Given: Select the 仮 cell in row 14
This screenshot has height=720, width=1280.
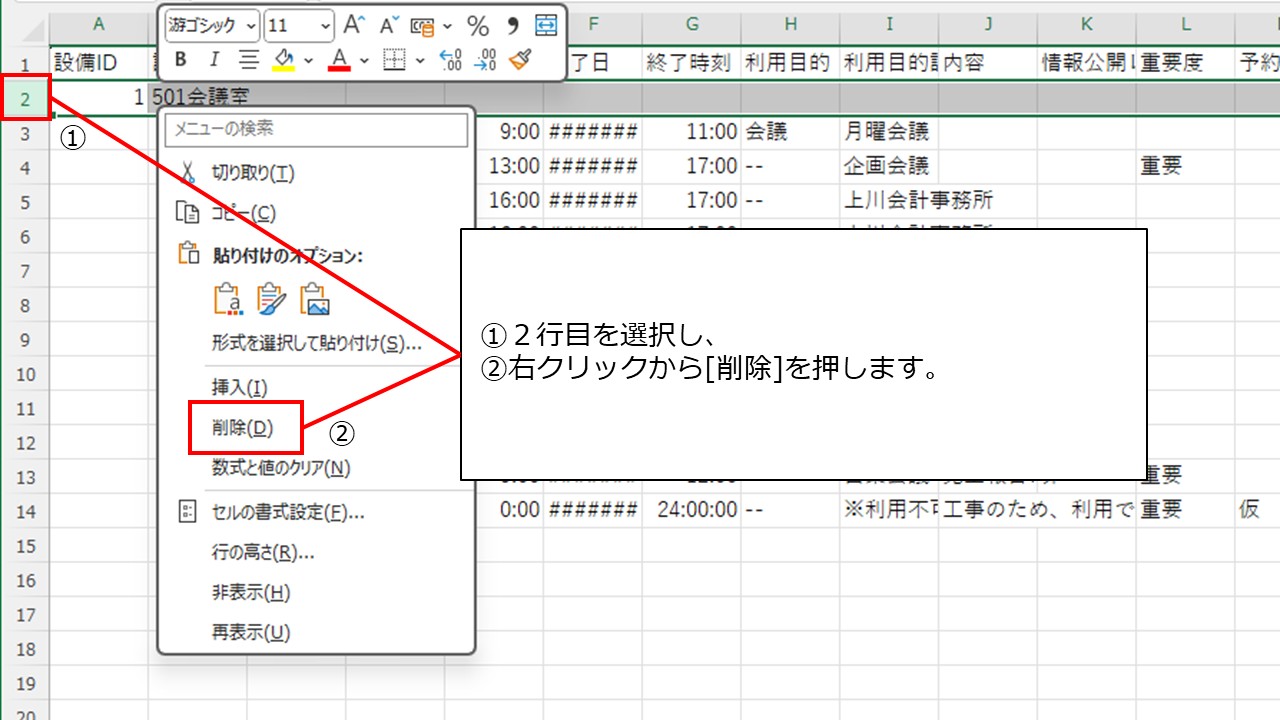Looking at the screenshot, I should (x=1258, y=510).
